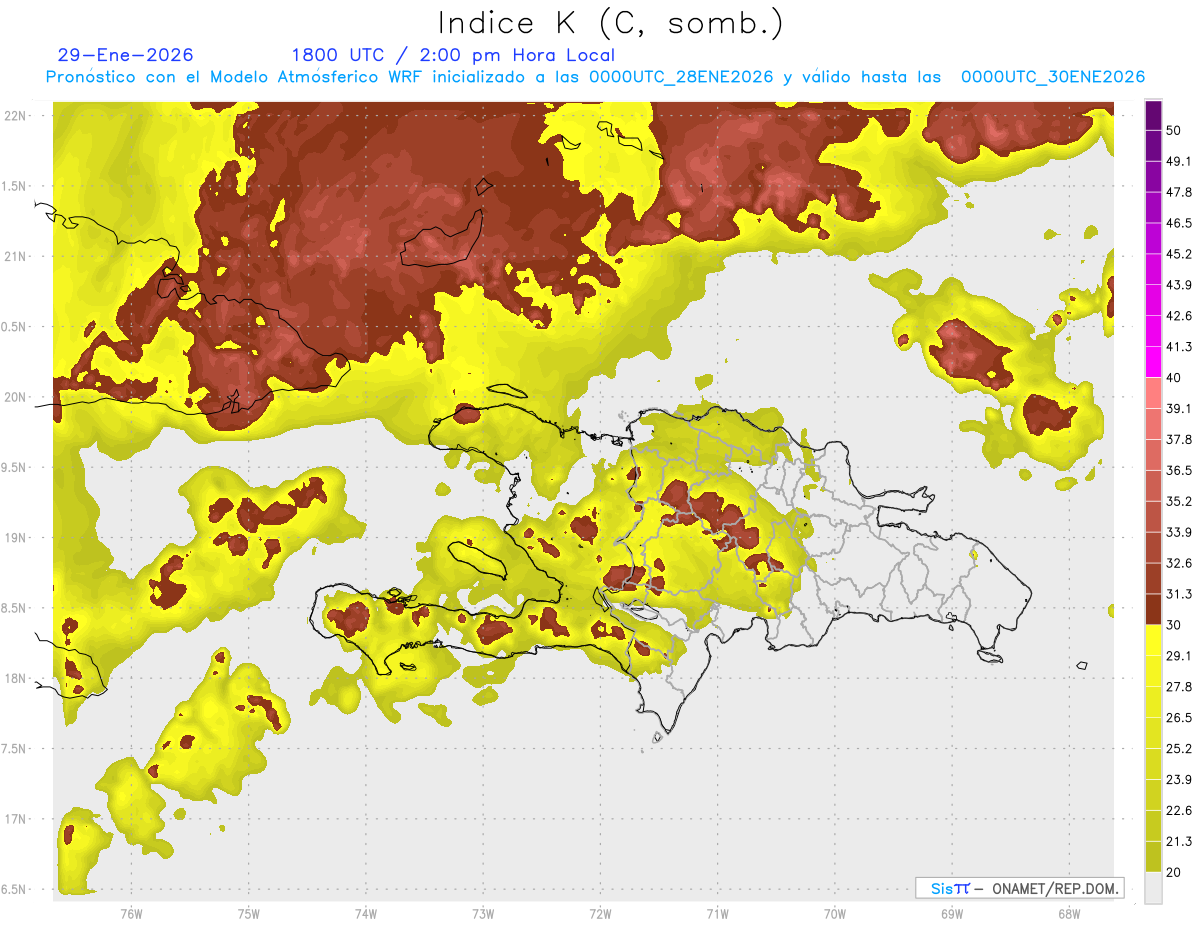Click the "33.9" color bar value
Viewport: 1200px width, 927px height.
pos(1179,532)
